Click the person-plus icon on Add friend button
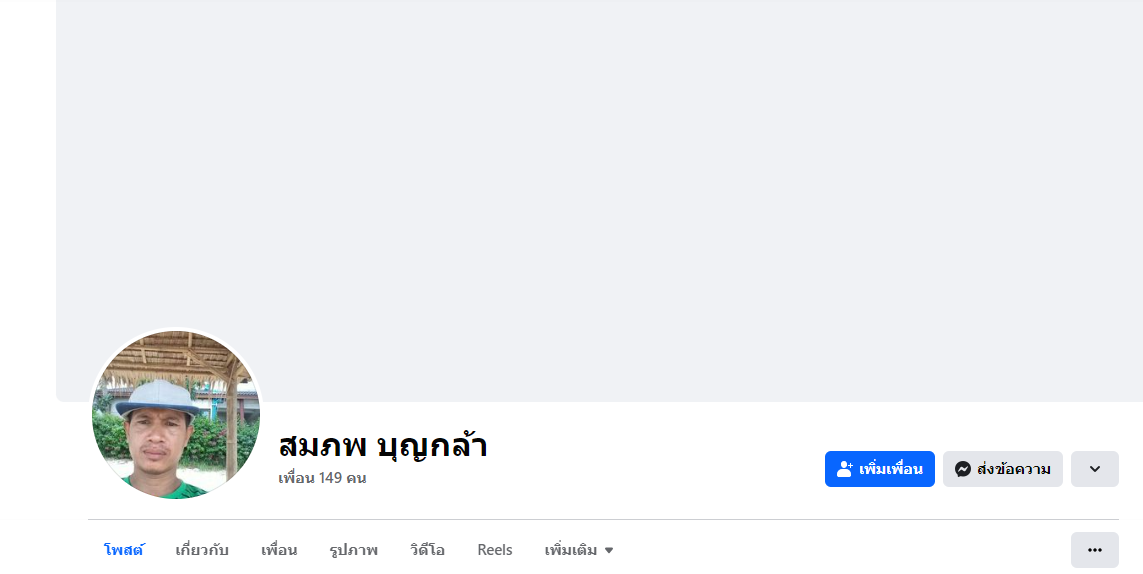 tap(845, 469)
